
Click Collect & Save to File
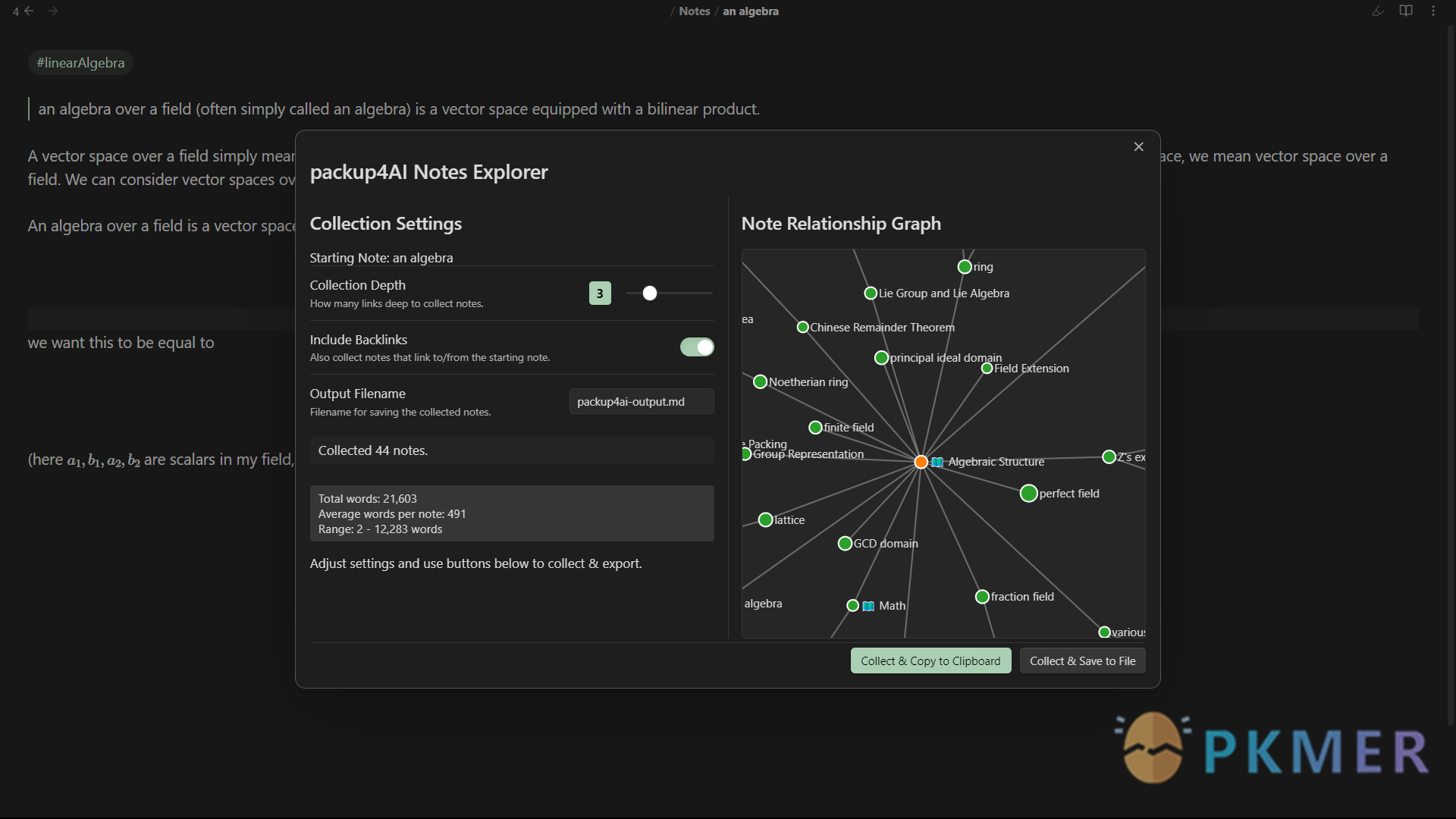(x=1082, y=661)
